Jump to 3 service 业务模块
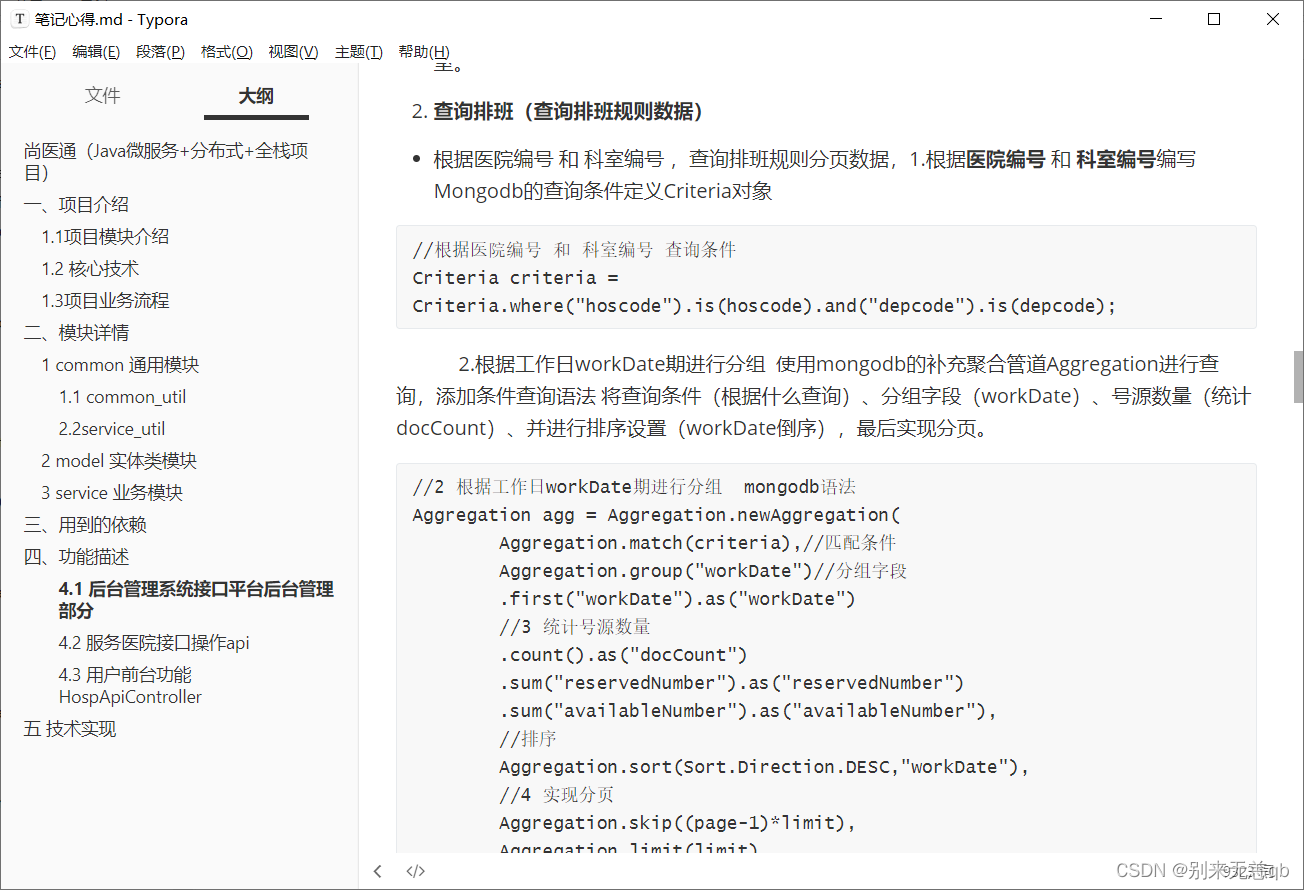The height and width of the screenshot is (890, 1304). [x=112, y=493]
